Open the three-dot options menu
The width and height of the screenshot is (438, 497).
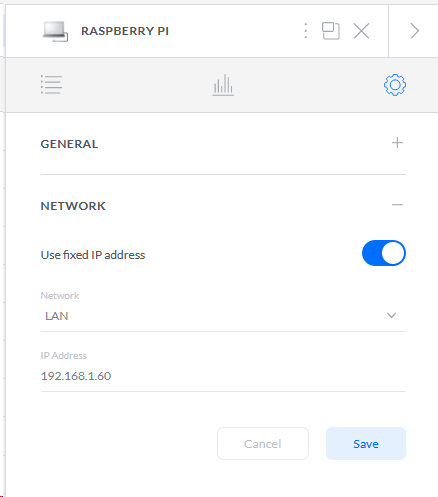(306, 31)
